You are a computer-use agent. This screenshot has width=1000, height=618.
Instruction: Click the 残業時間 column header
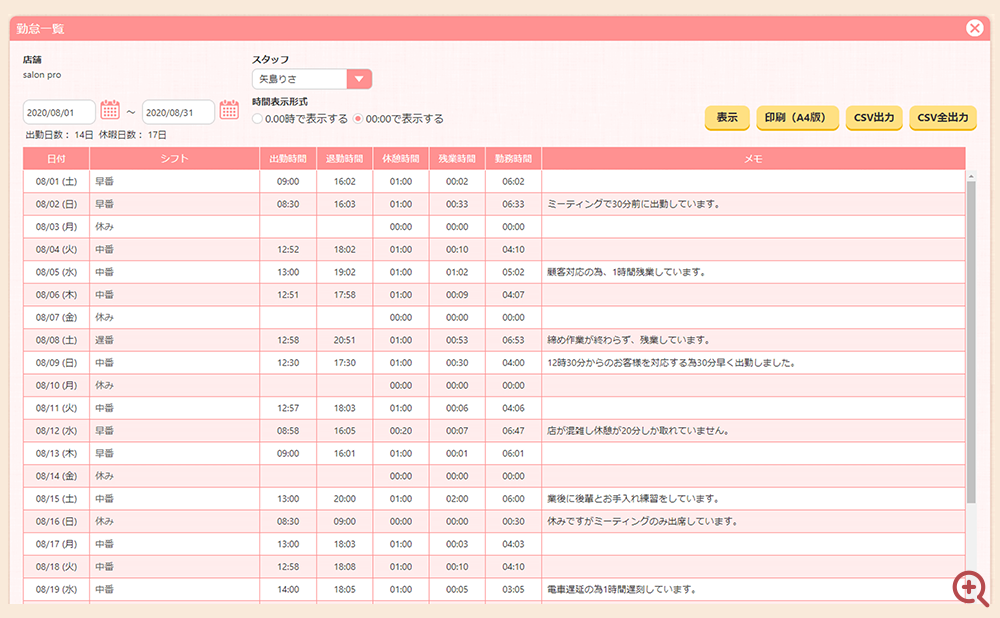coord(457,159)
